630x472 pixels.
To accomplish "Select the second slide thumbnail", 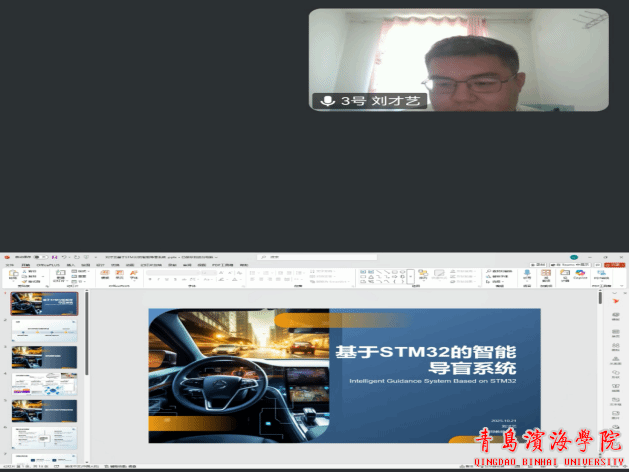I will tap(44, 329).
